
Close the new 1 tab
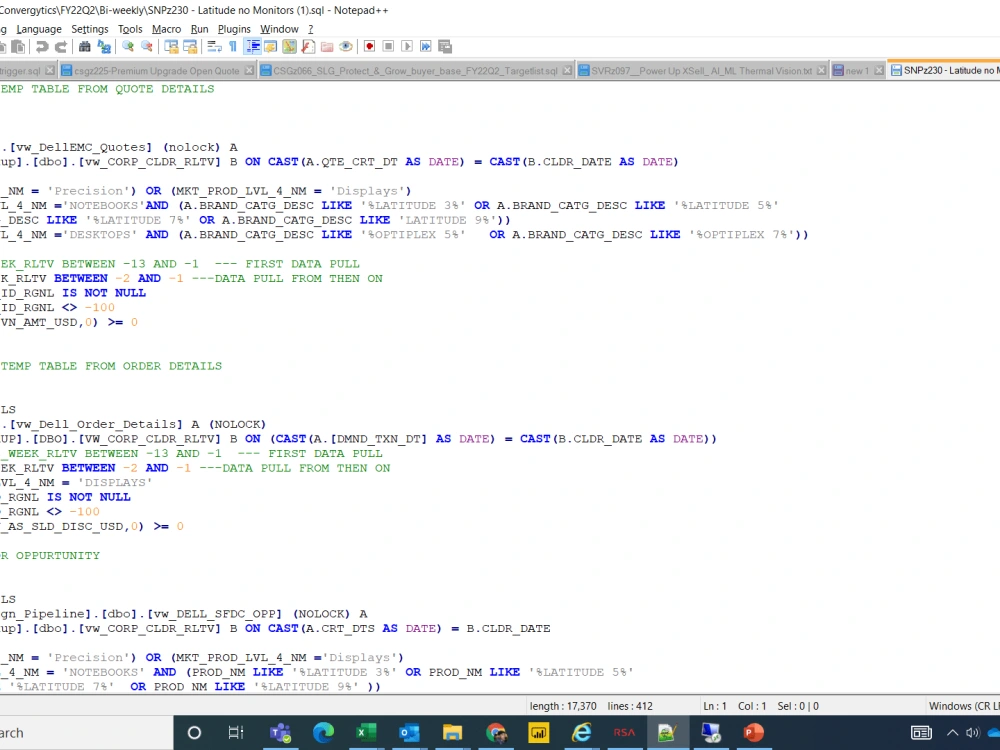(879, 71)
